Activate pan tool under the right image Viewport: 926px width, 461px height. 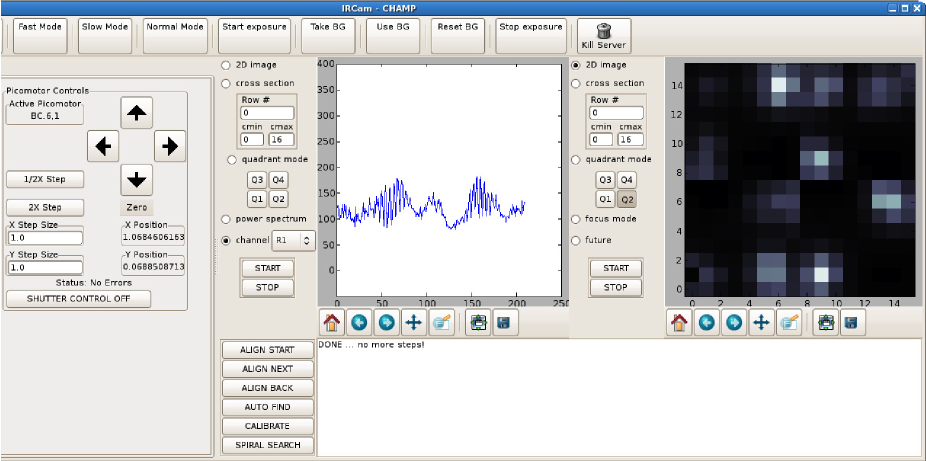pyautogui.click(x=761, y=323)
